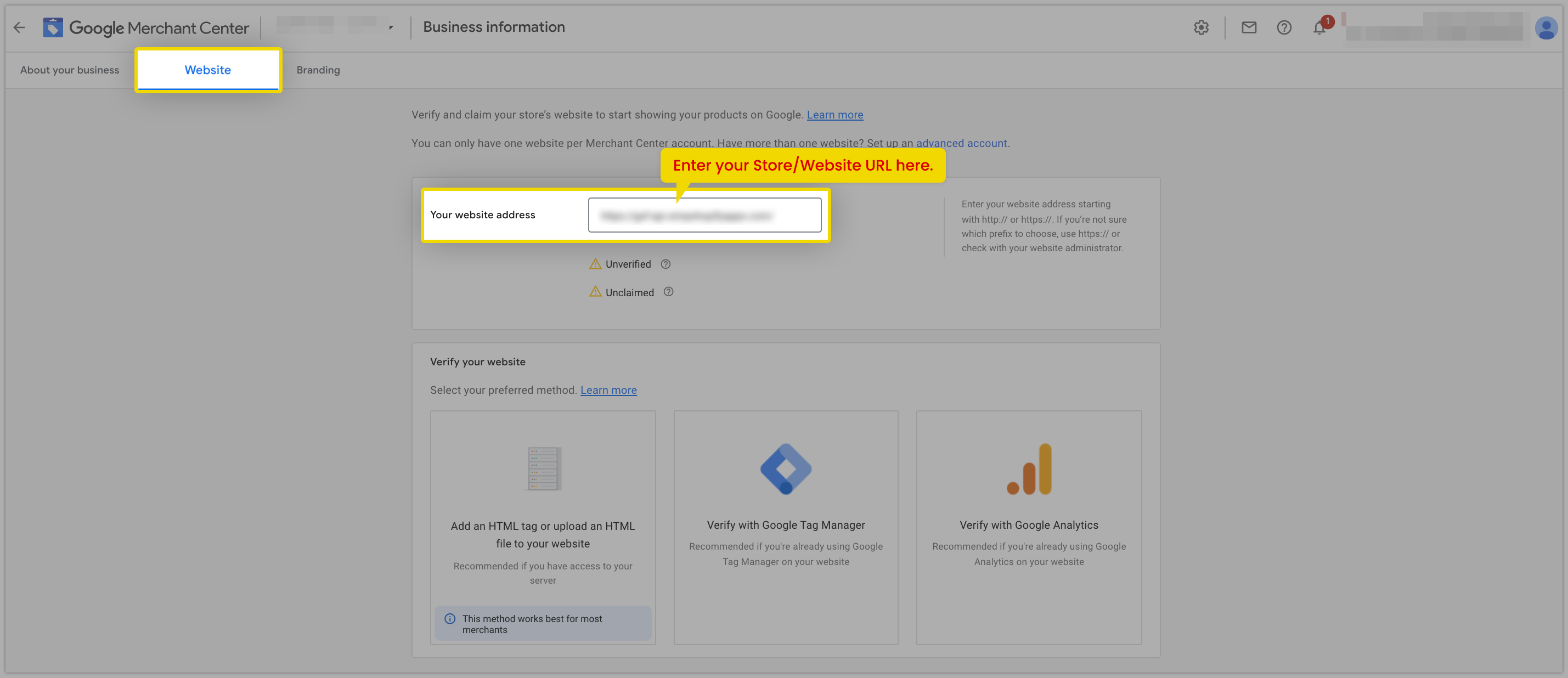Click the Unclaimed warning triangle icon
Image resolution: width=1568 pixels, height=678 pixels.
(595, 291)
